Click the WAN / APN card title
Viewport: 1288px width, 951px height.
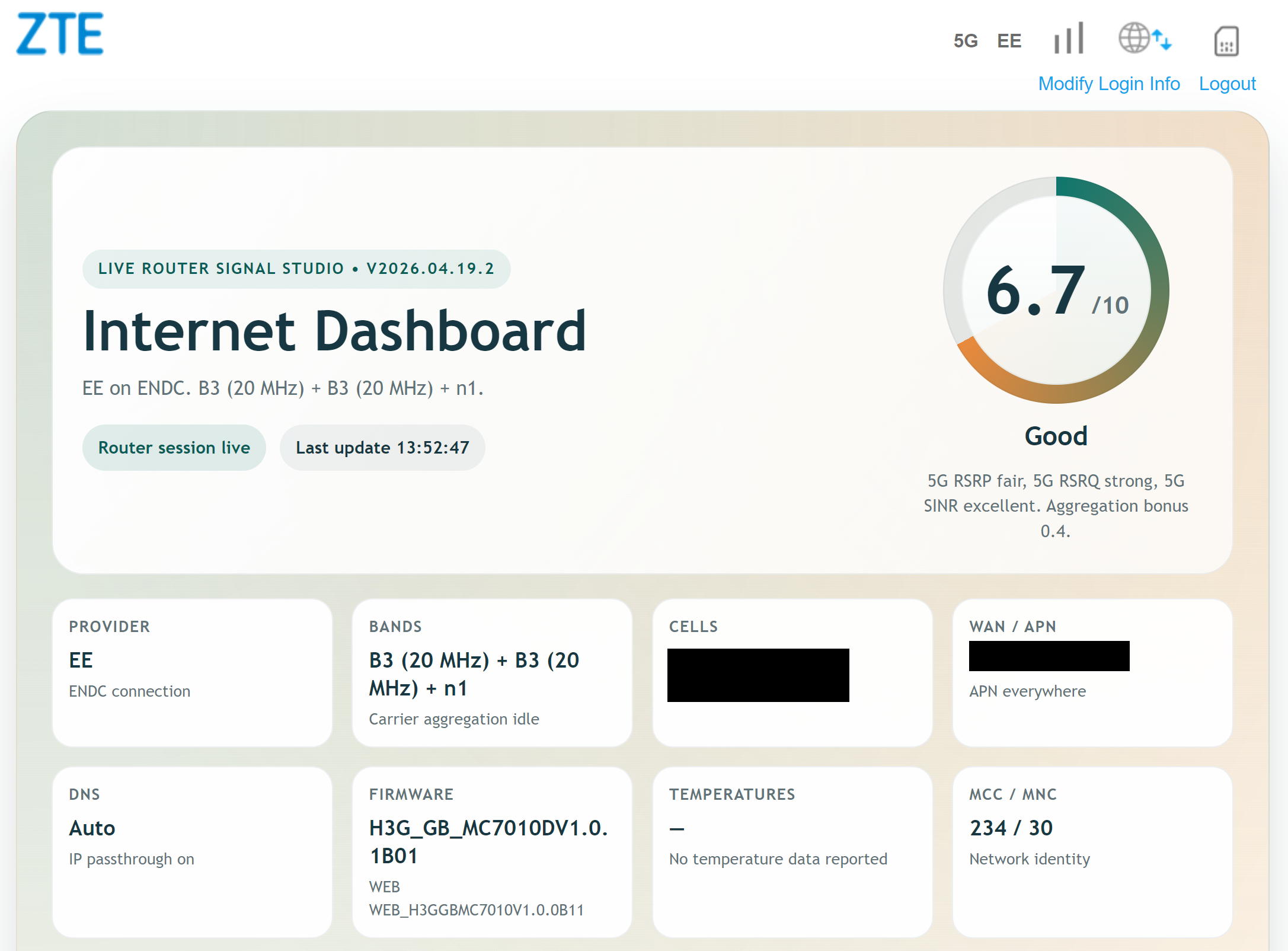[1013, 627]
